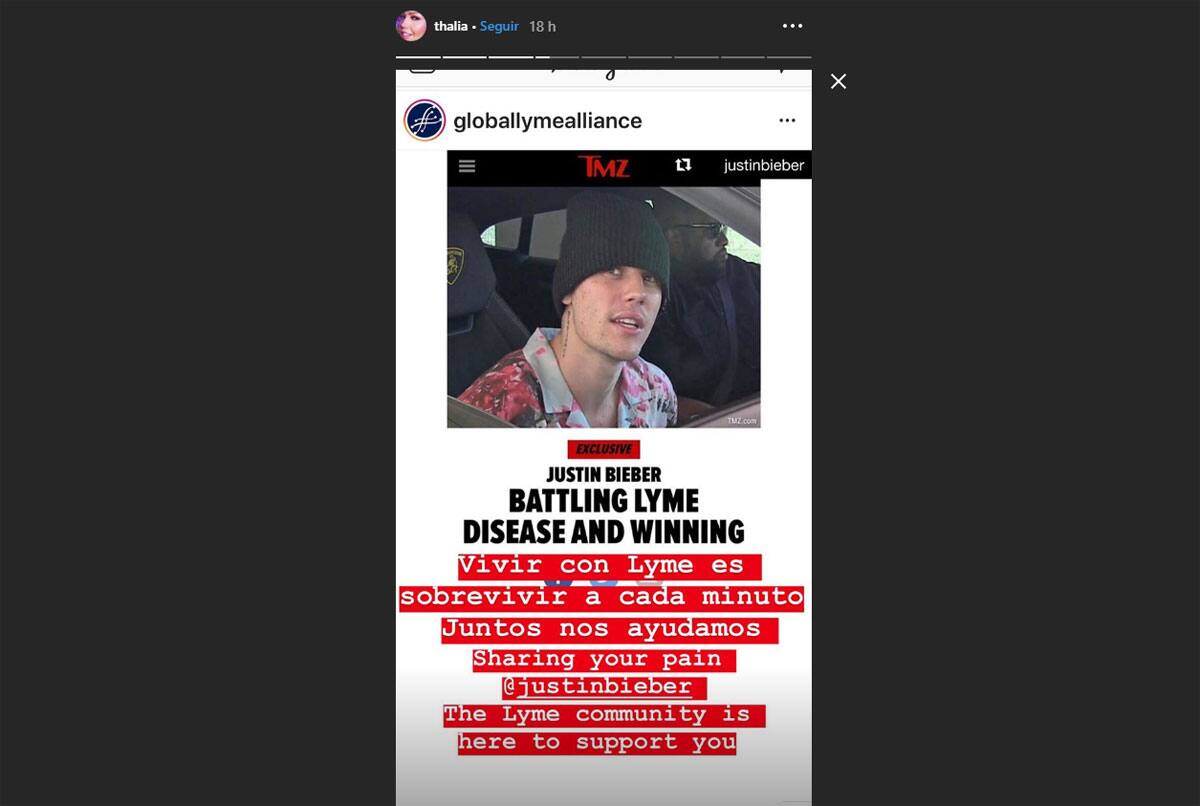
Task: Open the story options three-dot menu
Action: [792, 26]
